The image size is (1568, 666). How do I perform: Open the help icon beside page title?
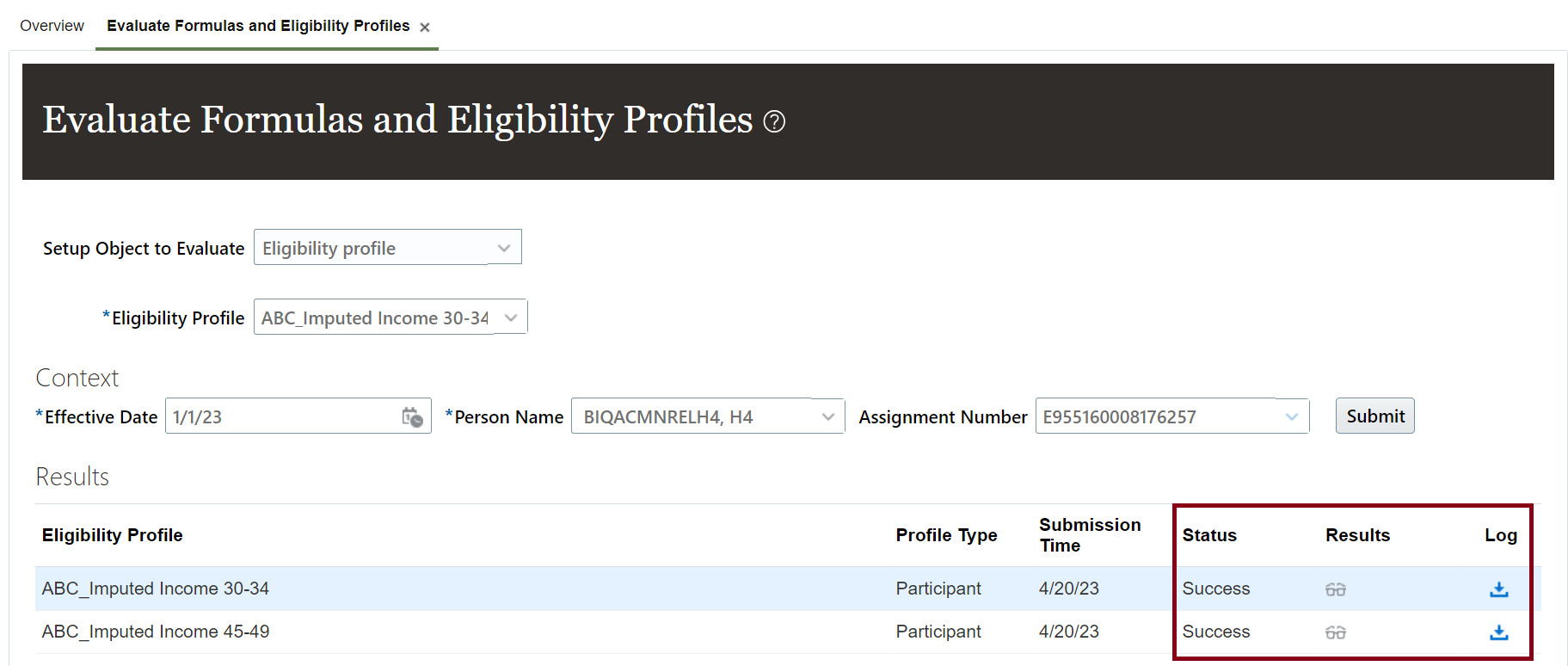[774, 122]
